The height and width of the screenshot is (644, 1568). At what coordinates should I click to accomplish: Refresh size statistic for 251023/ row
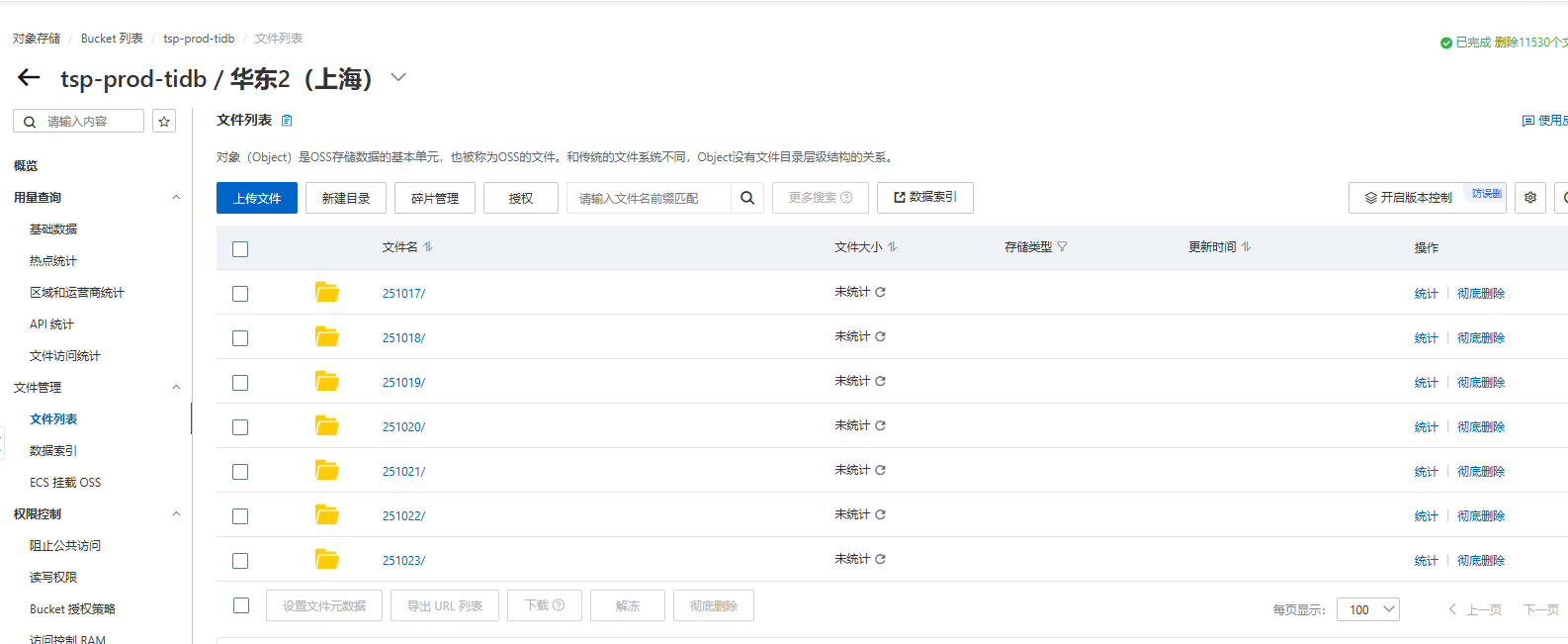tap(880, 559)
